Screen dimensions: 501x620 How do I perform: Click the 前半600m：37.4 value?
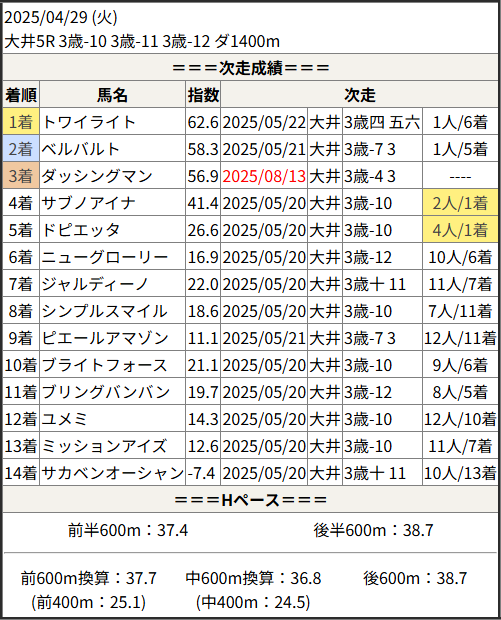point(127,530)
